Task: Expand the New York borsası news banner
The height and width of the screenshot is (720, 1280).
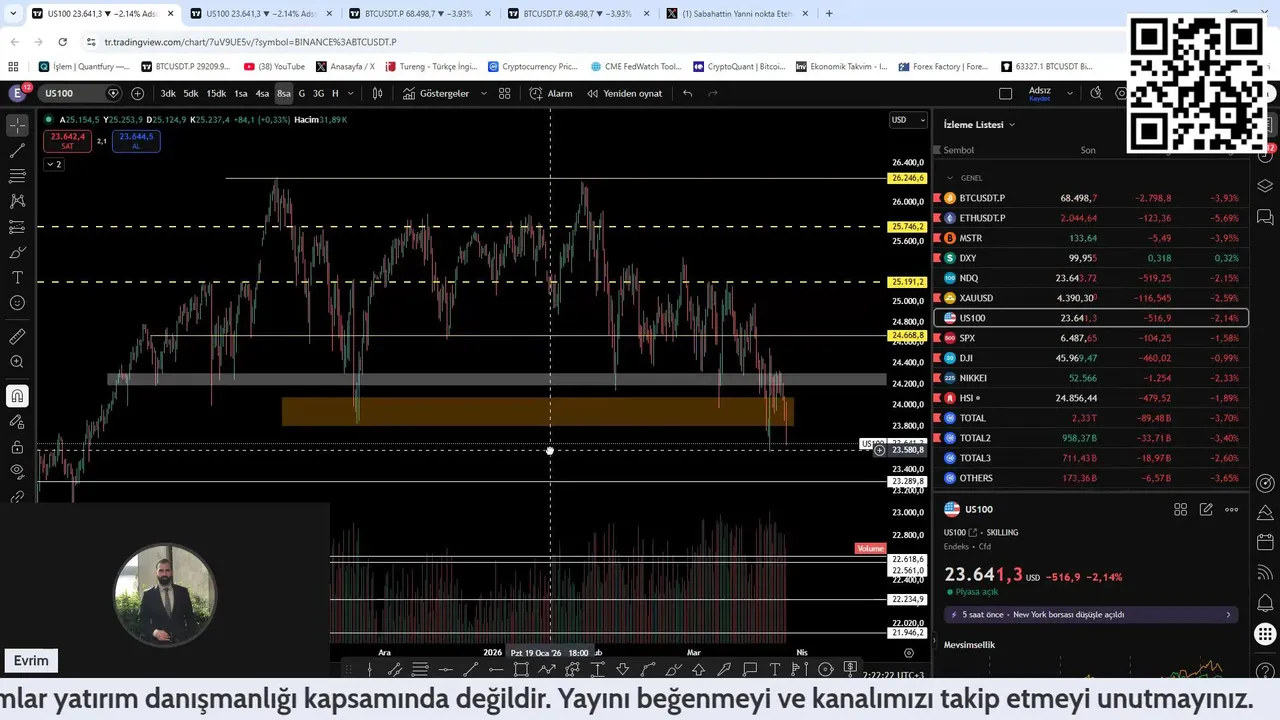Action: (x=1090, y=615)
